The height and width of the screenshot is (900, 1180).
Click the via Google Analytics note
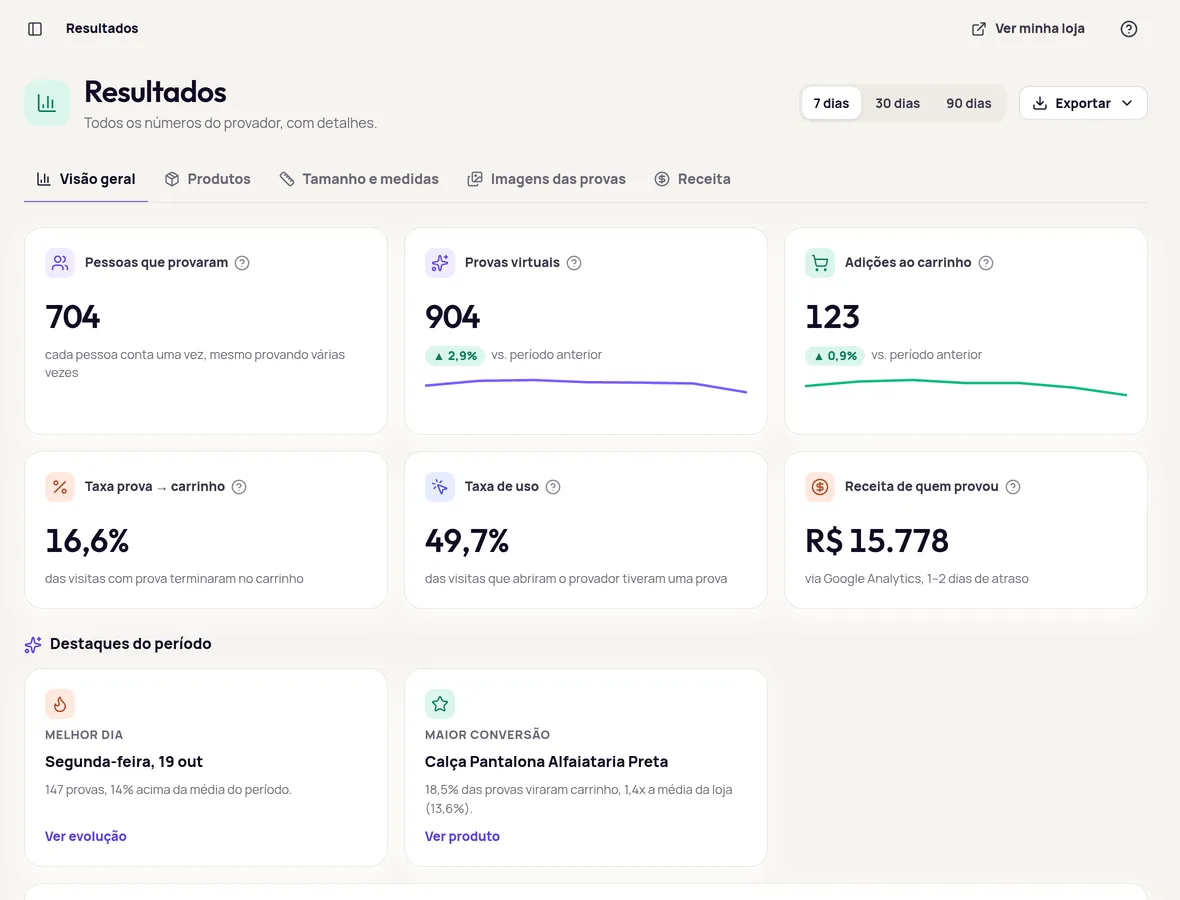917,579
